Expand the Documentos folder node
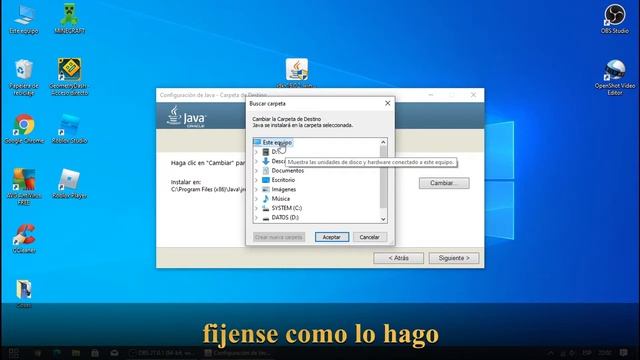The image size is (640, 360). point(256,171)
